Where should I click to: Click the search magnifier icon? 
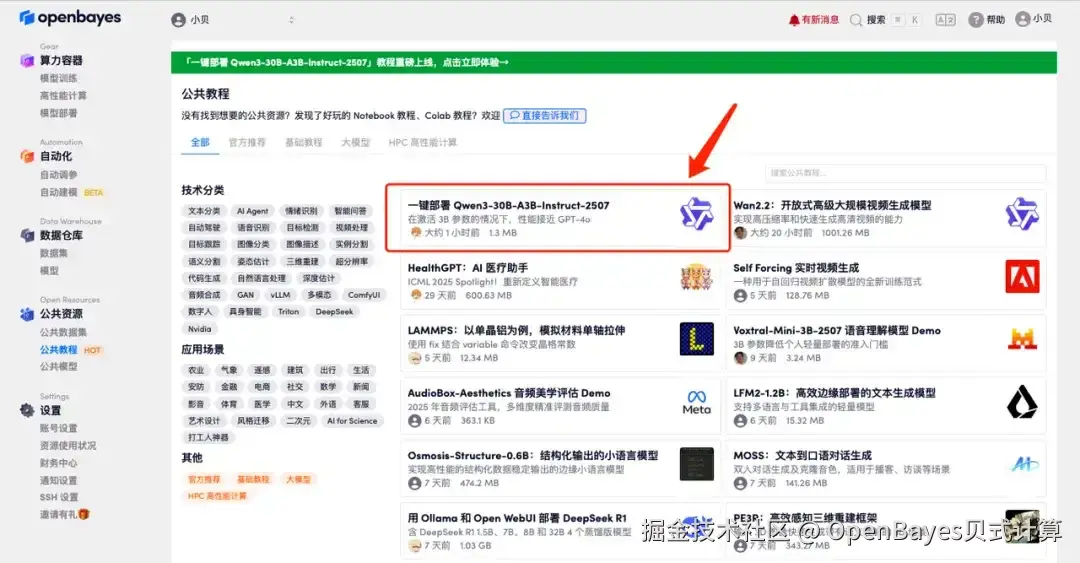click(x=855, y=20)
